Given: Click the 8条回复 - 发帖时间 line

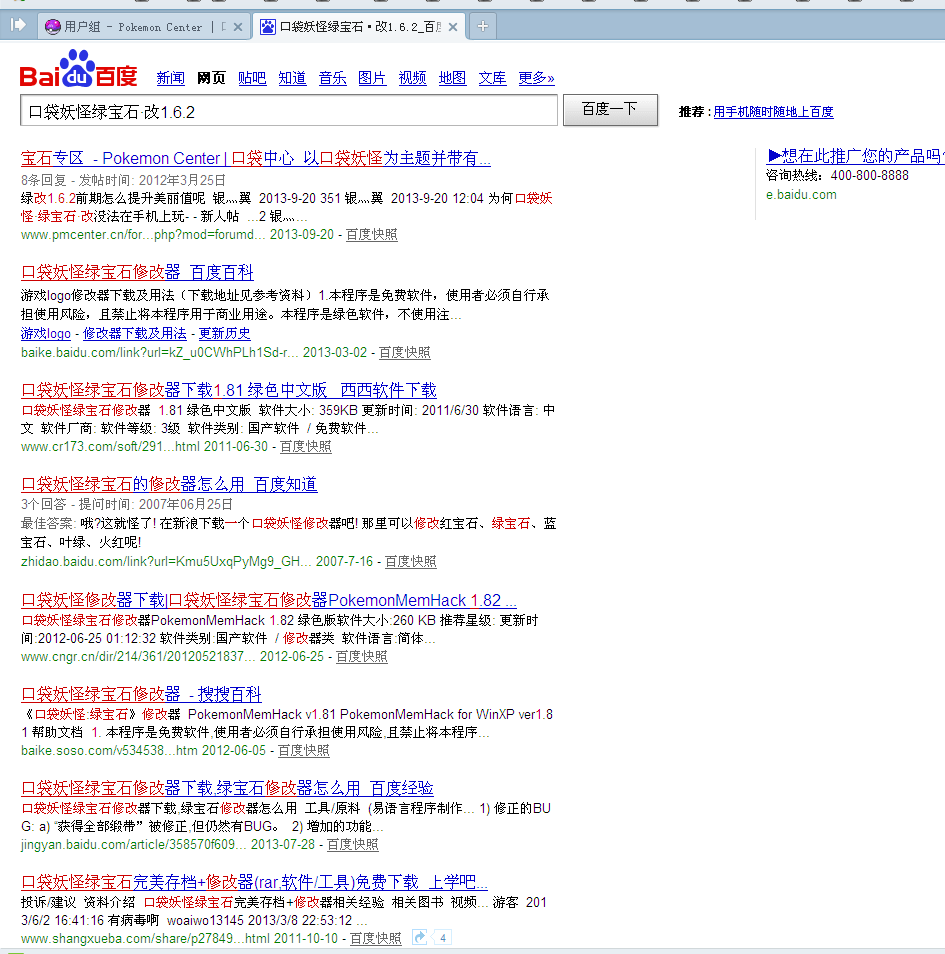Looking at the screenshot, I should tap(123, 180).
